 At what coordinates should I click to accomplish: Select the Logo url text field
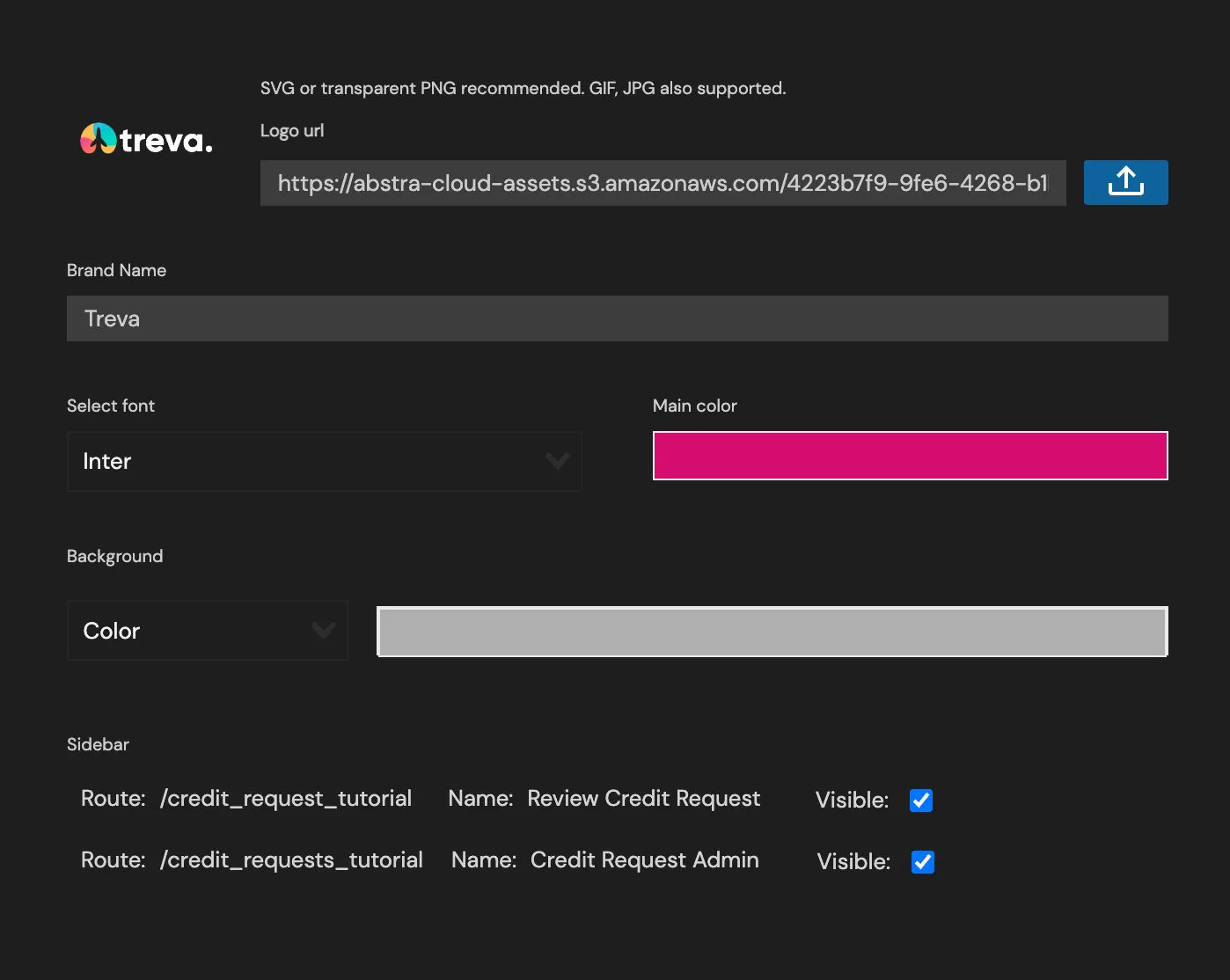click(x=663, y=183)
